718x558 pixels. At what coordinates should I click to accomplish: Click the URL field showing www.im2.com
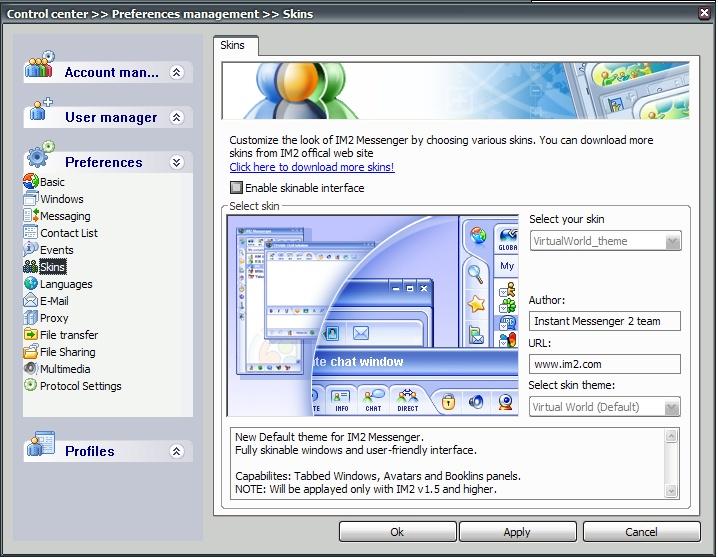tap(605, 364)
